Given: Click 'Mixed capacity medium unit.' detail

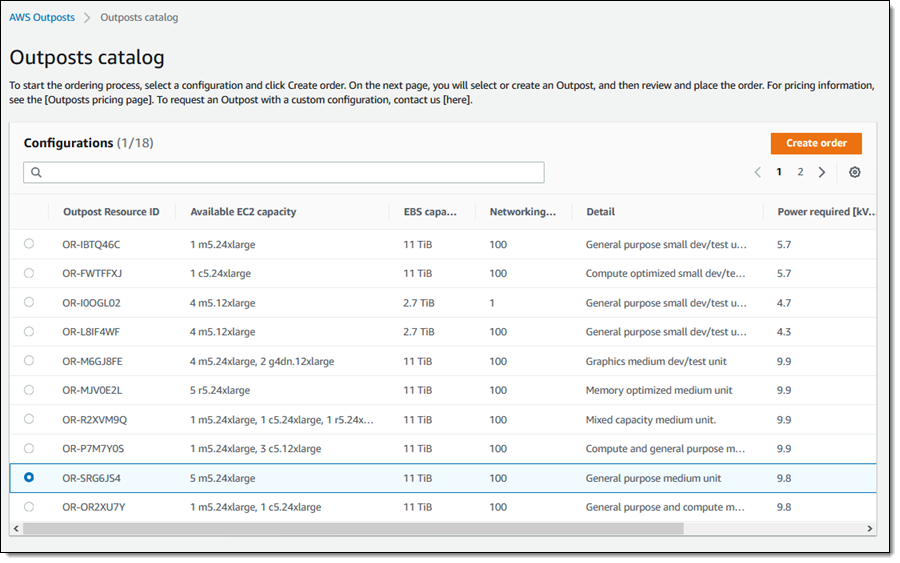Looking at the screenshot, I should (651, 420).
